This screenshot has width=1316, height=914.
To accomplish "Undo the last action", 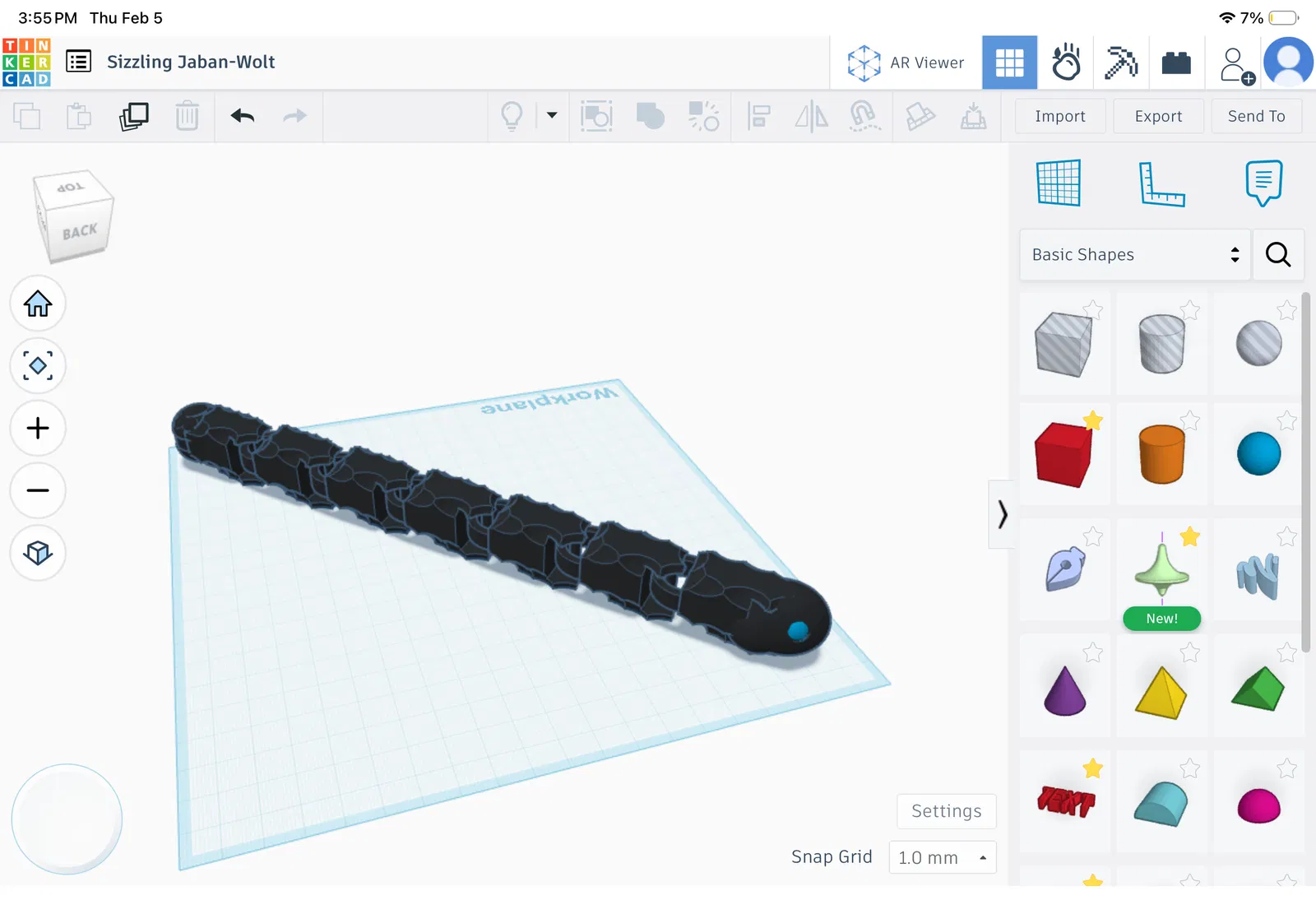I will [x=243, y=116].
